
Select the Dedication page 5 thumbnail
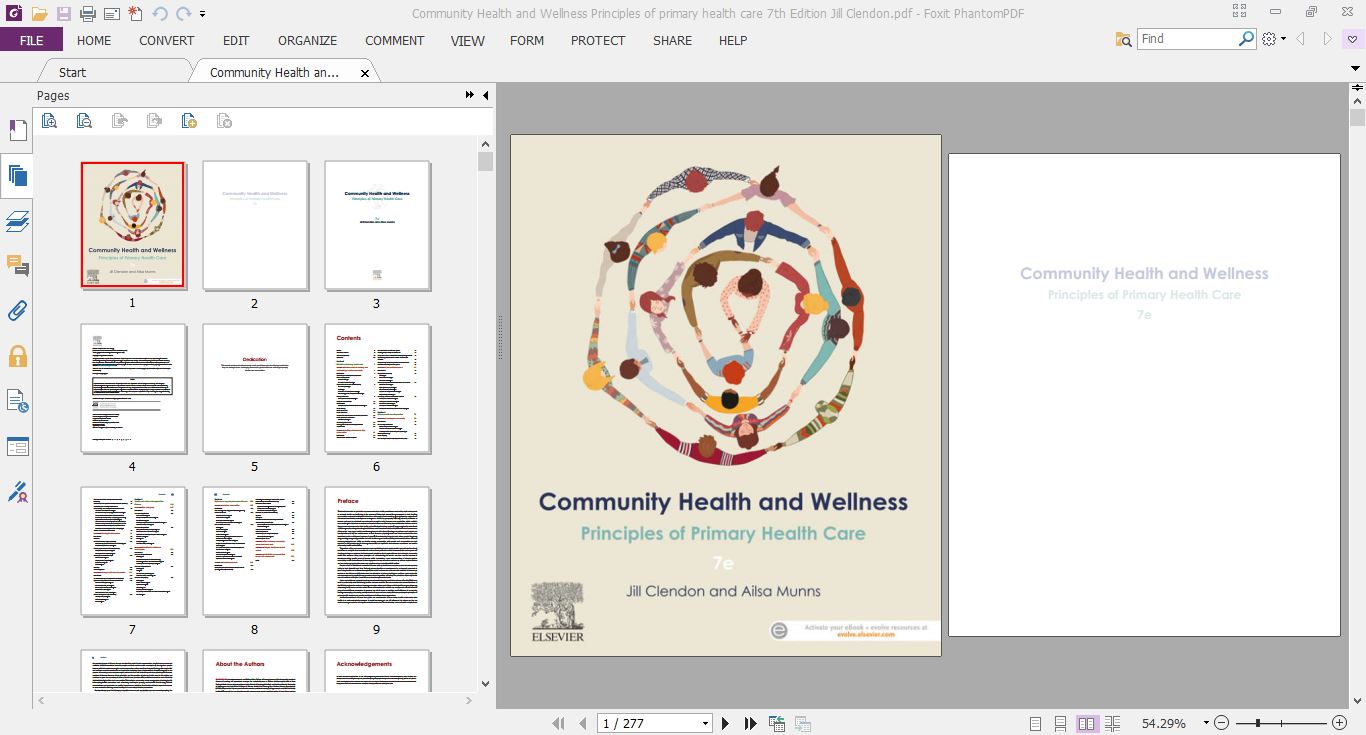pyautogui.click(x=255, y=388)
